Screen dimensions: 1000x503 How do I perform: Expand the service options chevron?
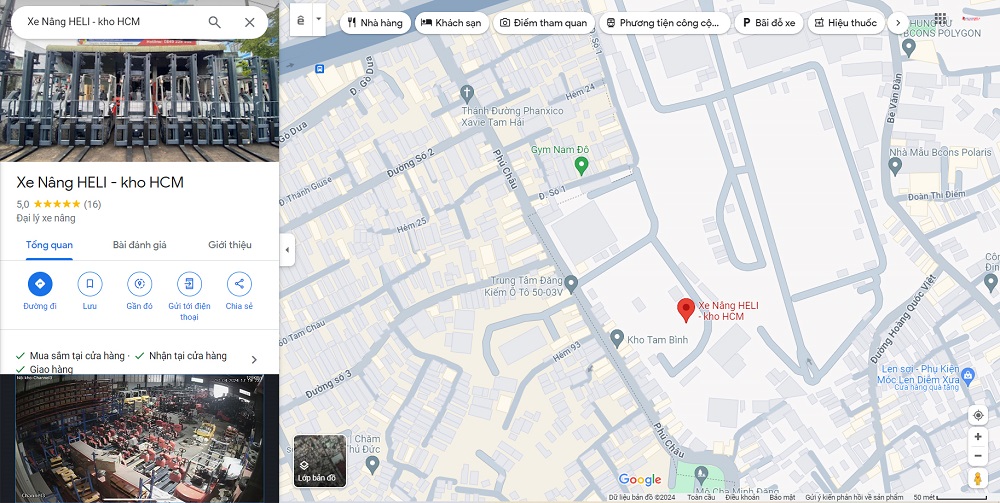254,360
